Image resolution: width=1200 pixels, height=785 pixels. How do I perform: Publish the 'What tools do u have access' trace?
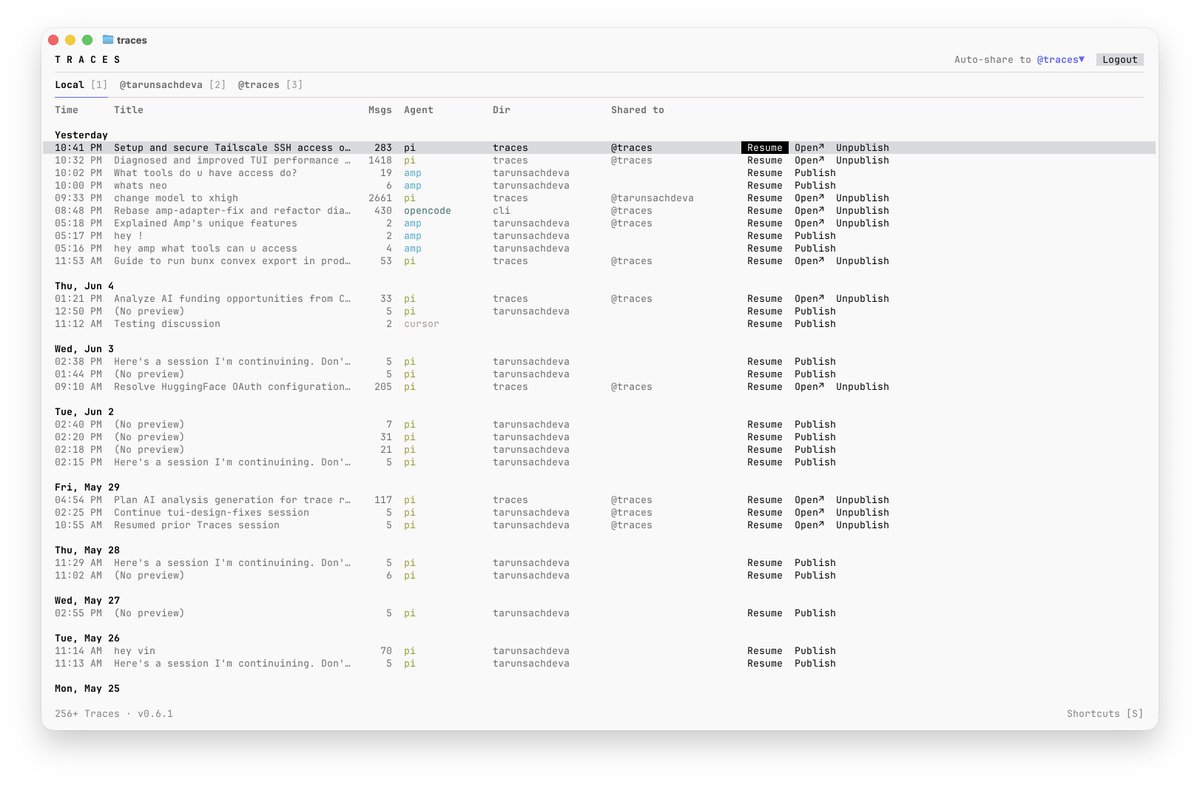(815, 173)
